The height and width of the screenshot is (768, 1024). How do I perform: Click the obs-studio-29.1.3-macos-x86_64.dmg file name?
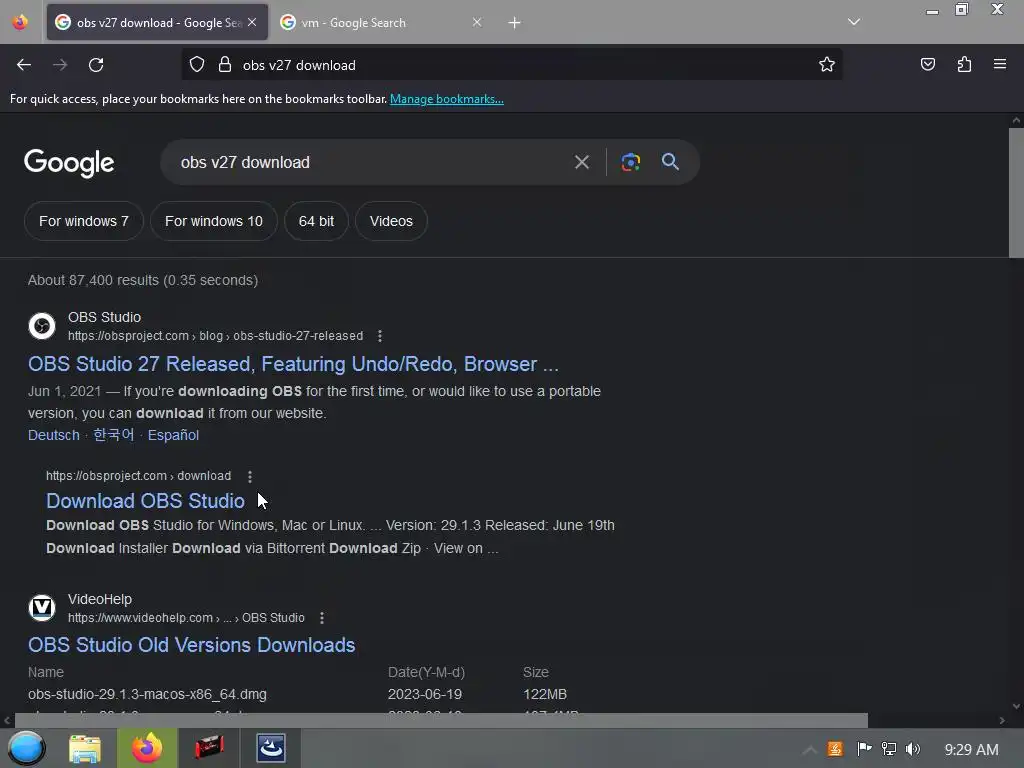click(147, 694)
